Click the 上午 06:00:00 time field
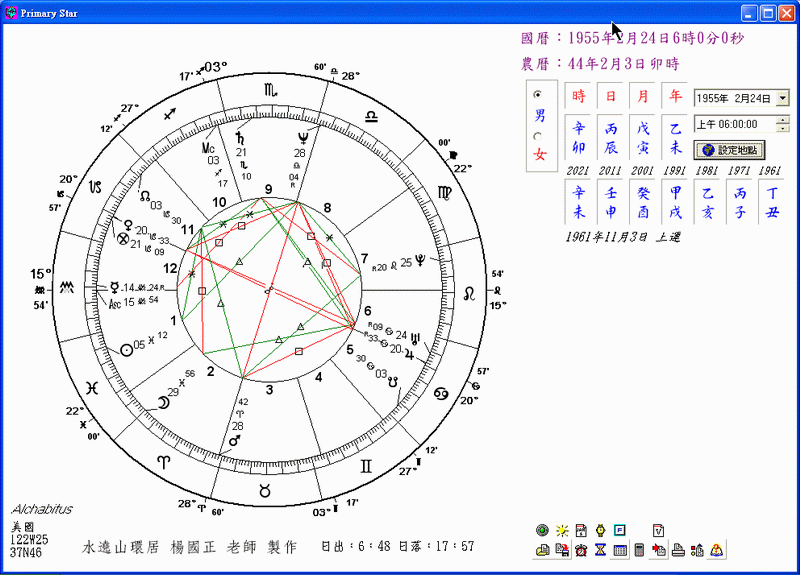The width and height of the screenshot is (800, 575). [733, 124]
